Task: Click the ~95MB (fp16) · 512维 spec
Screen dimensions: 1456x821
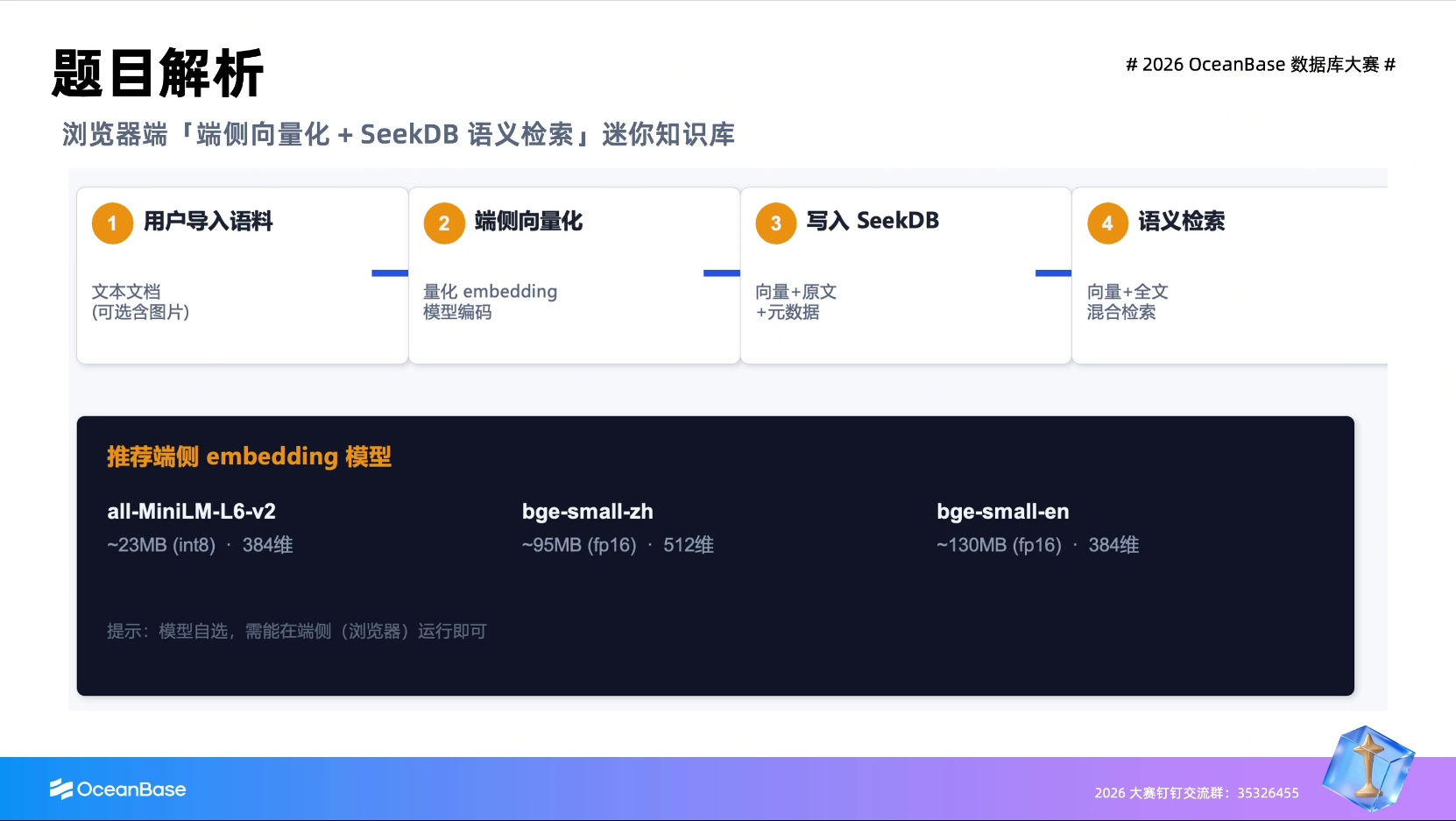Action: point(618,545)
